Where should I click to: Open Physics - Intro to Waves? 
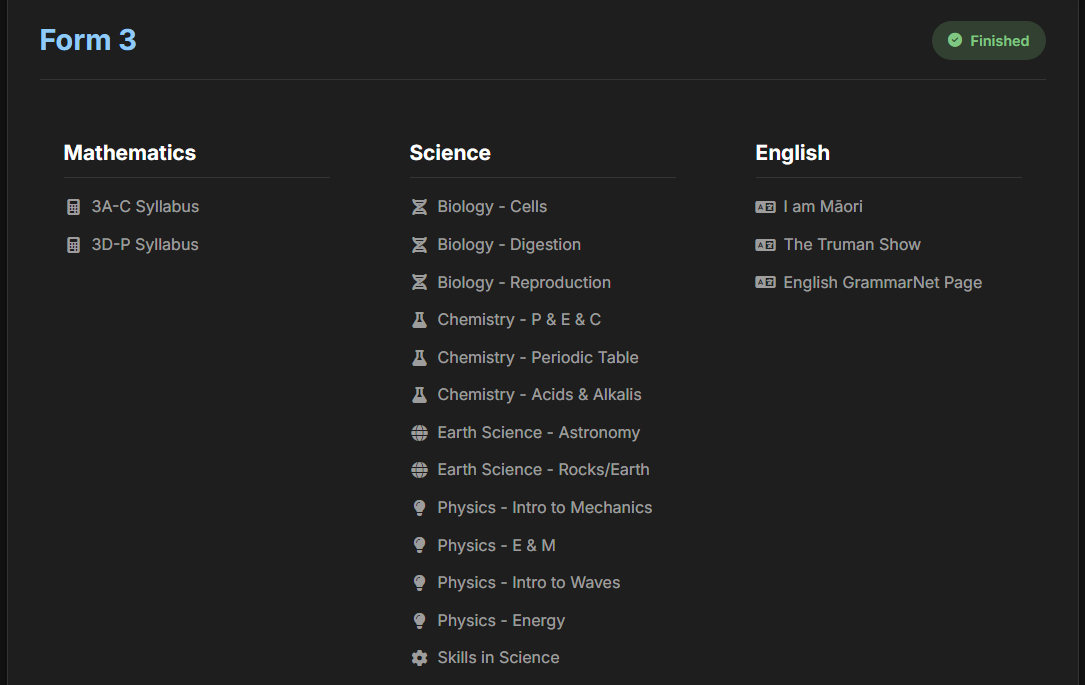click(528, 583)
